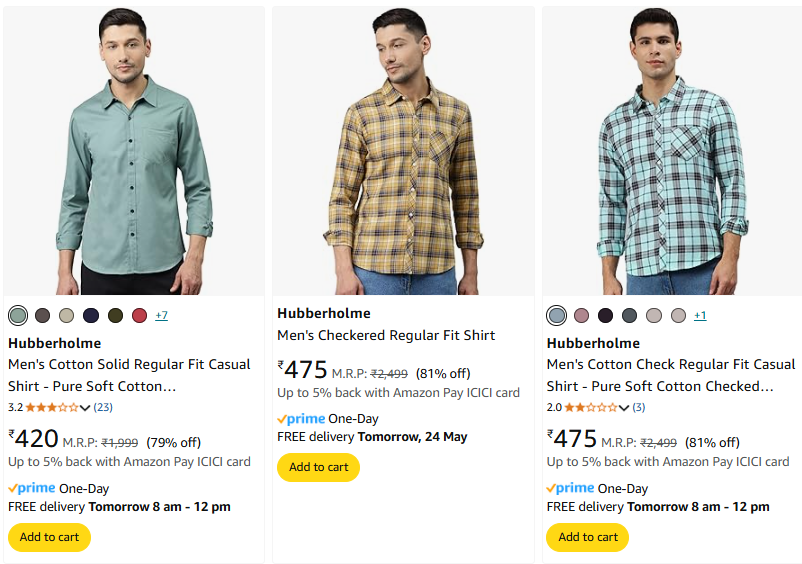The width and height of the screenshot is (802, 564).
Task: Add the ₹420 green solid shirt to cart
Action: point(49,537)
